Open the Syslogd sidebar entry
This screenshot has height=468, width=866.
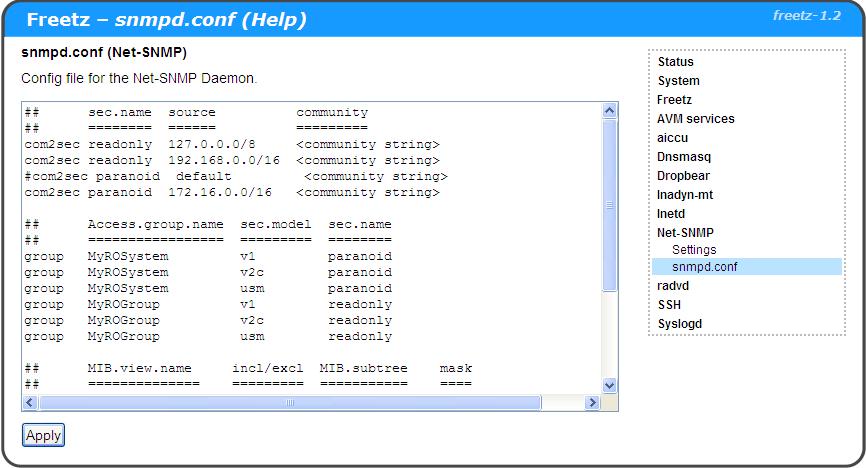(x=681, y=324)
